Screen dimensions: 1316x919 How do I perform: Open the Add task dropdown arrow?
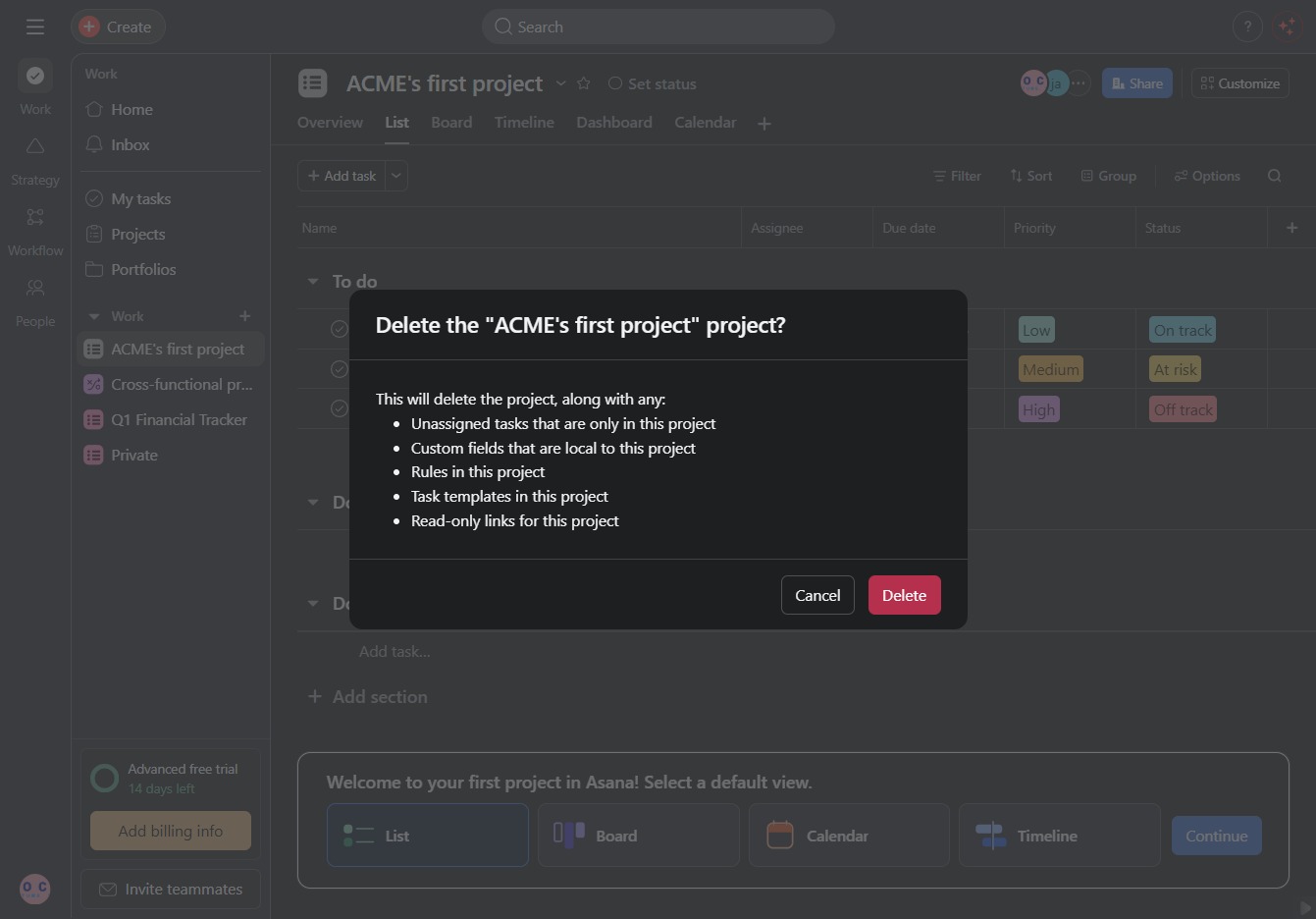(x=396, y=176)
